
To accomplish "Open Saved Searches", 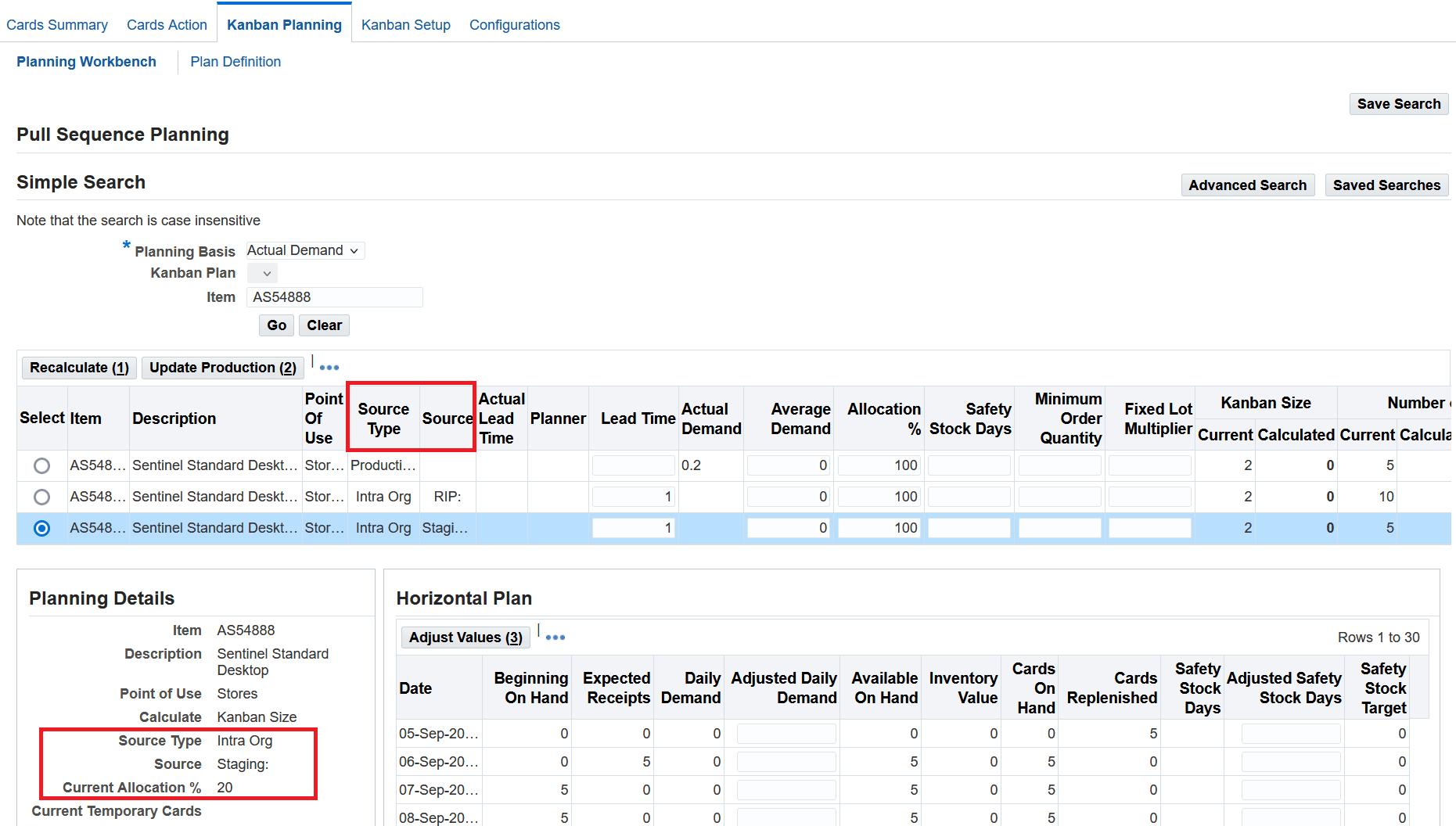I will 1386,185.
